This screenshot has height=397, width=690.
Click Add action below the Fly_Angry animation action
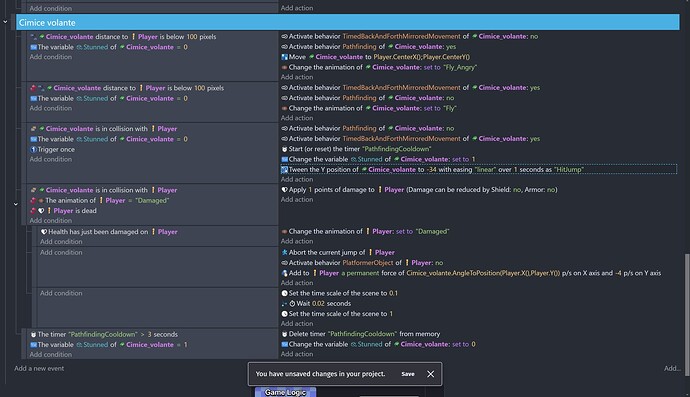[297, 77]
